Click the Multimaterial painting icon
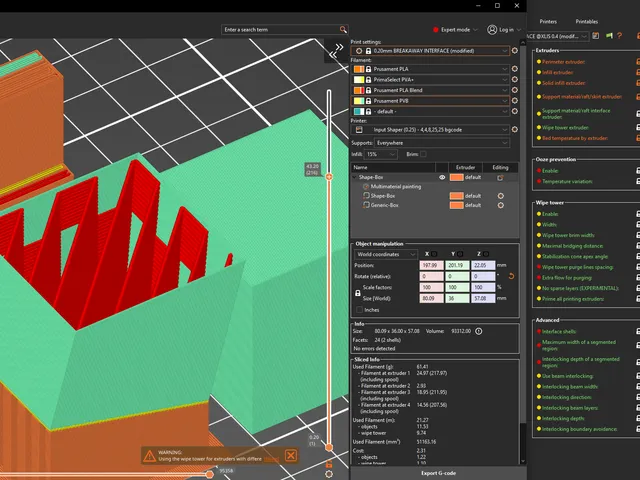 pos(366,187)
